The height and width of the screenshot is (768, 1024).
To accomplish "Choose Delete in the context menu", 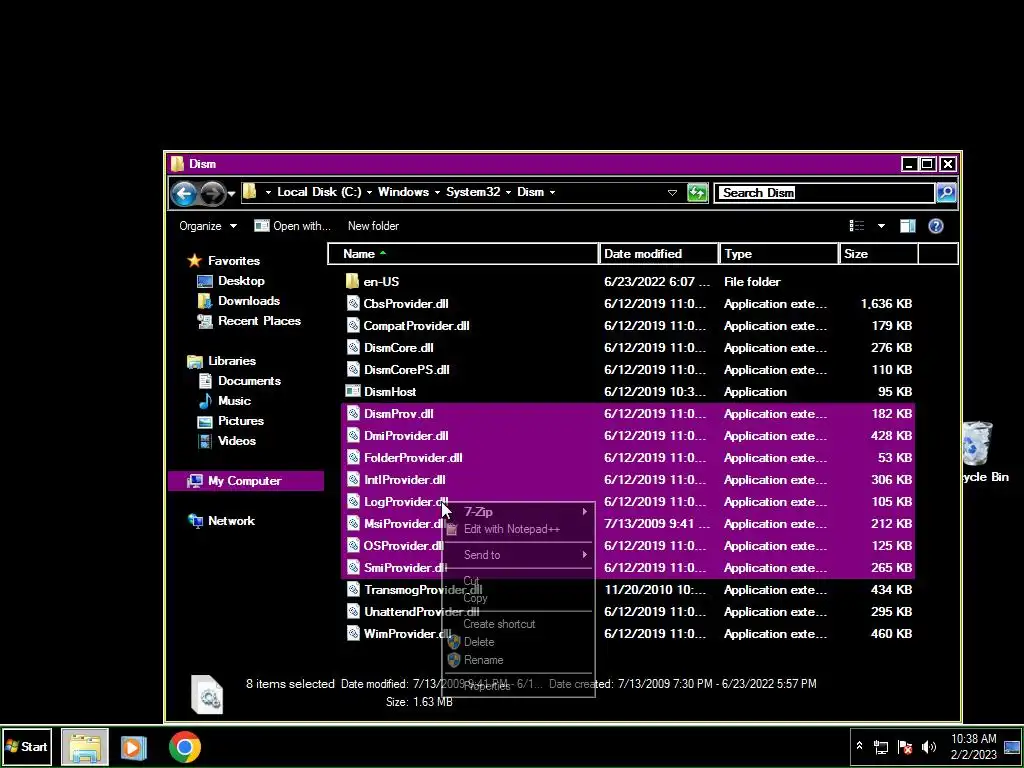I will 519,643.
